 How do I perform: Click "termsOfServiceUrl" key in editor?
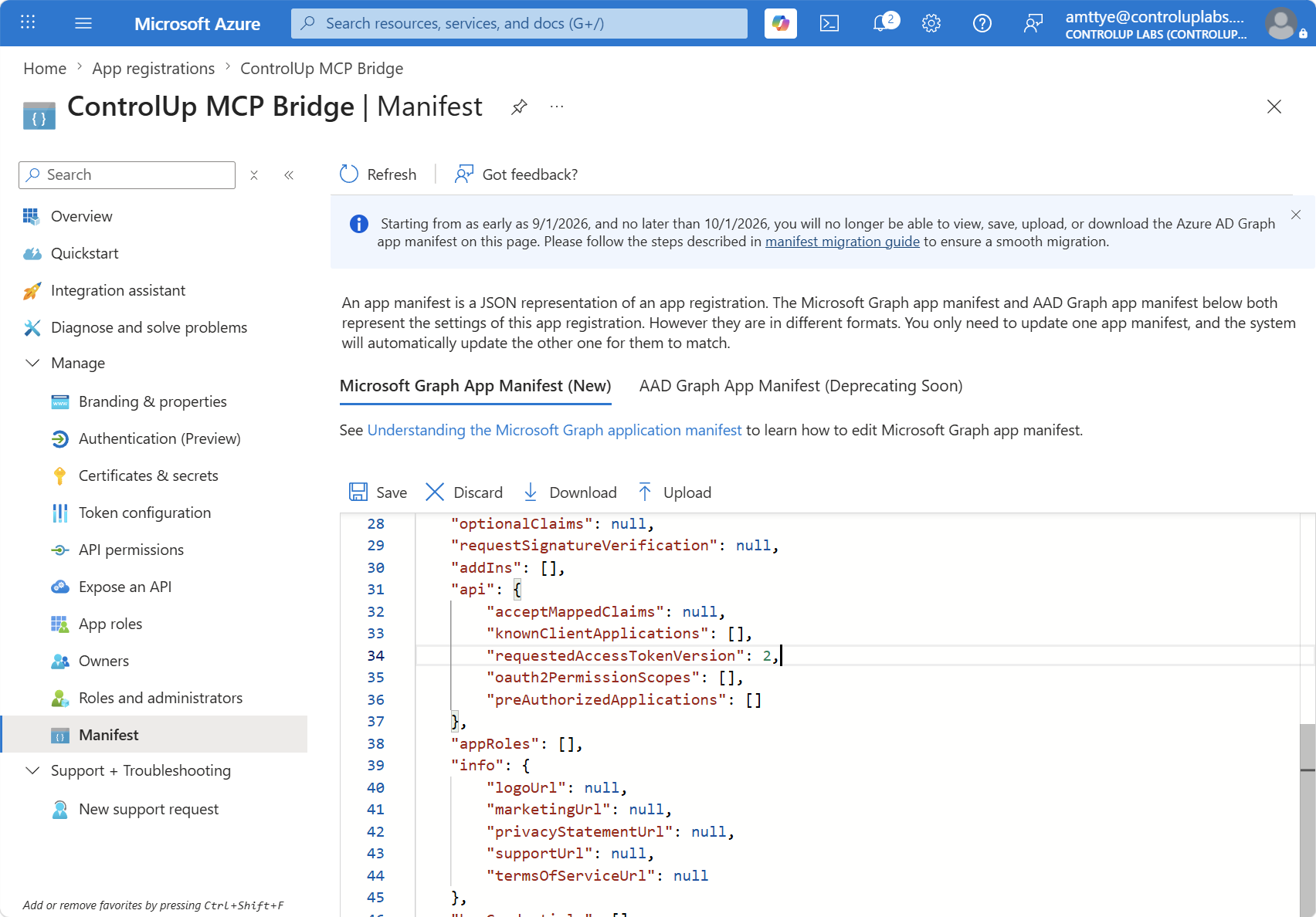coord(571,876)
